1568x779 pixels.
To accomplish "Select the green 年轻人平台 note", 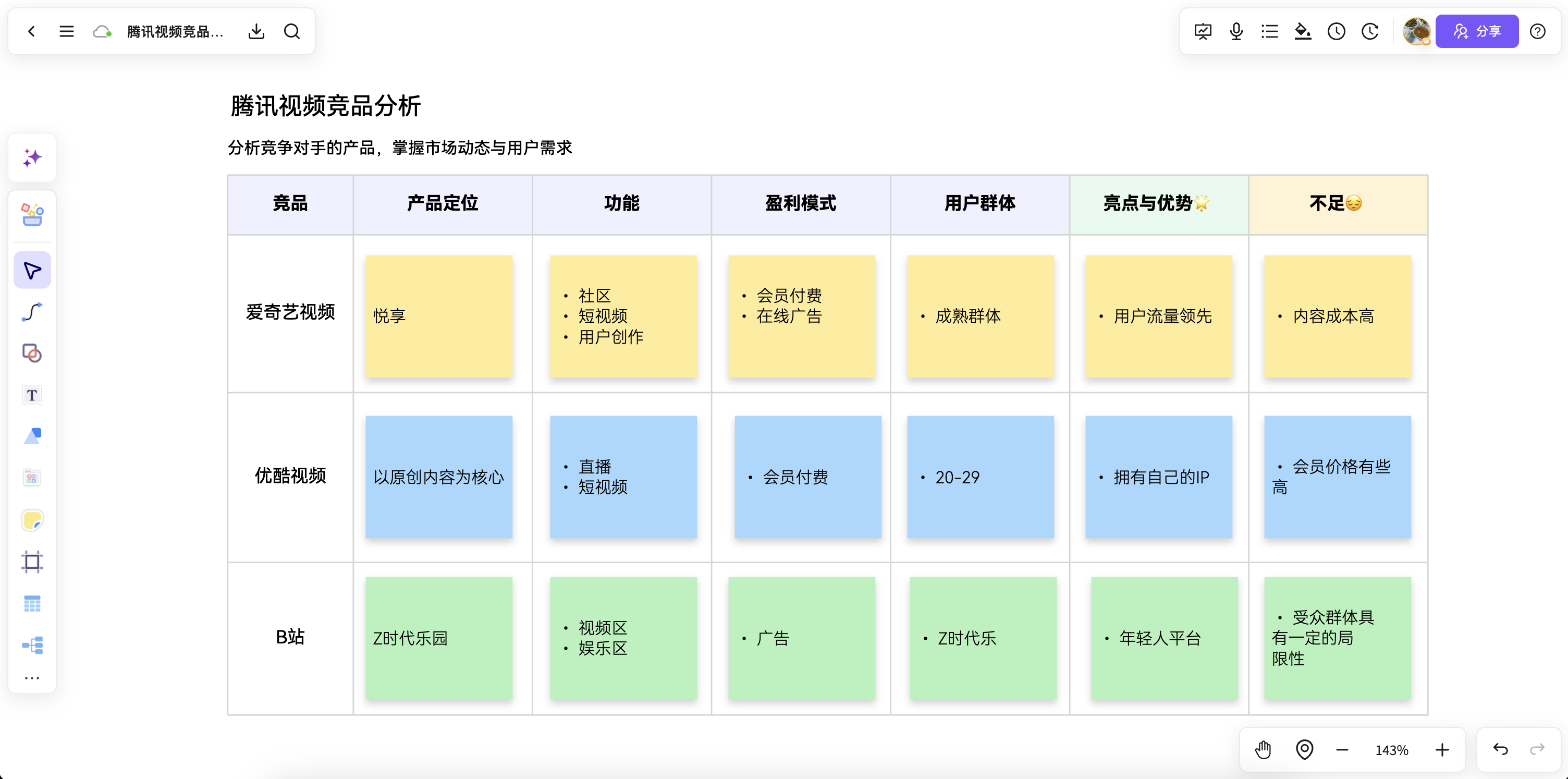I will (1165, 638).
